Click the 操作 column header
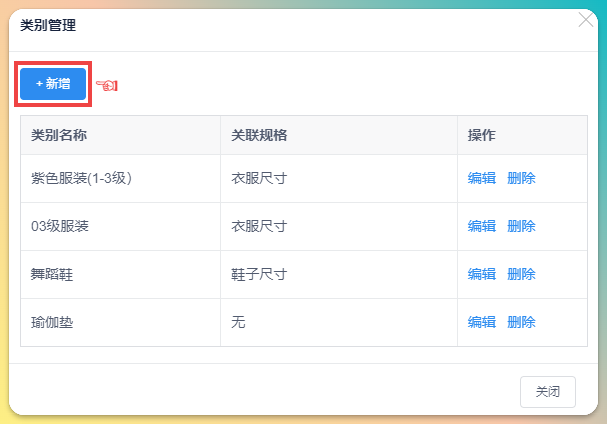The image size is (607, 424). click(523, 135)
